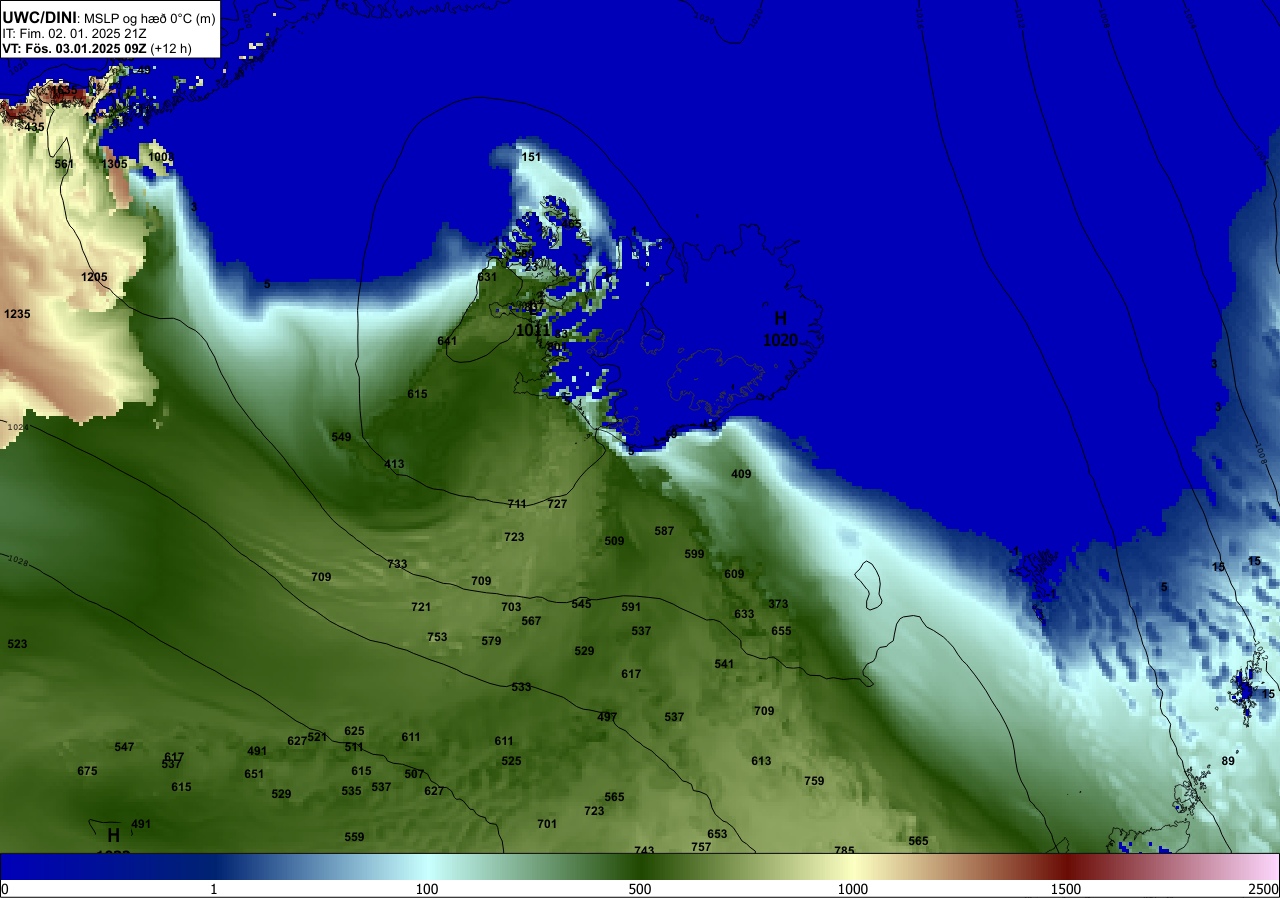Click the height value 759

(x=814, y=781)
